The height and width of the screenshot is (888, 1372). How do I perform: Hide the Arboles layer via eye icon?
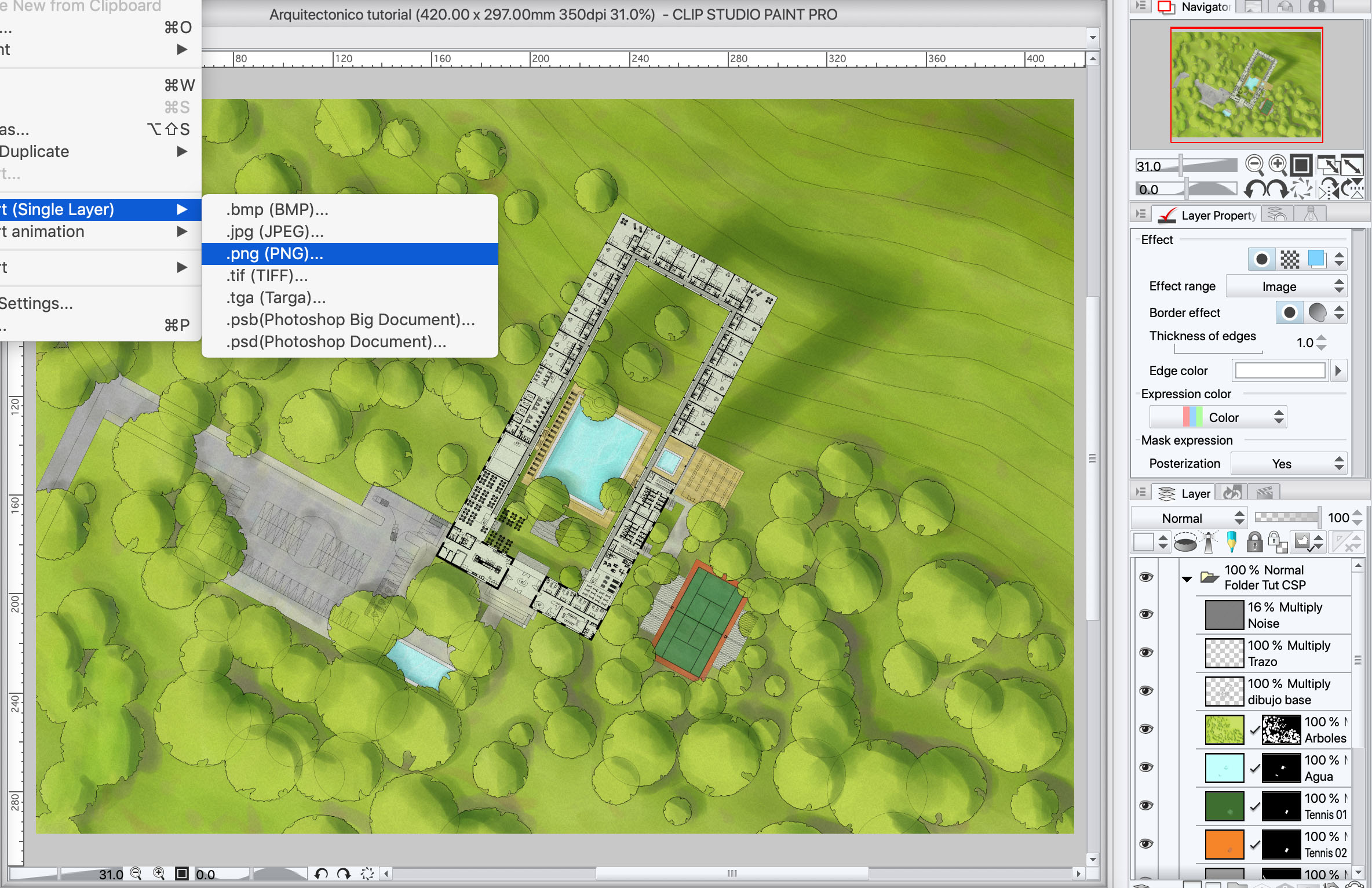pyautogui.click(x=1145, y=729)
